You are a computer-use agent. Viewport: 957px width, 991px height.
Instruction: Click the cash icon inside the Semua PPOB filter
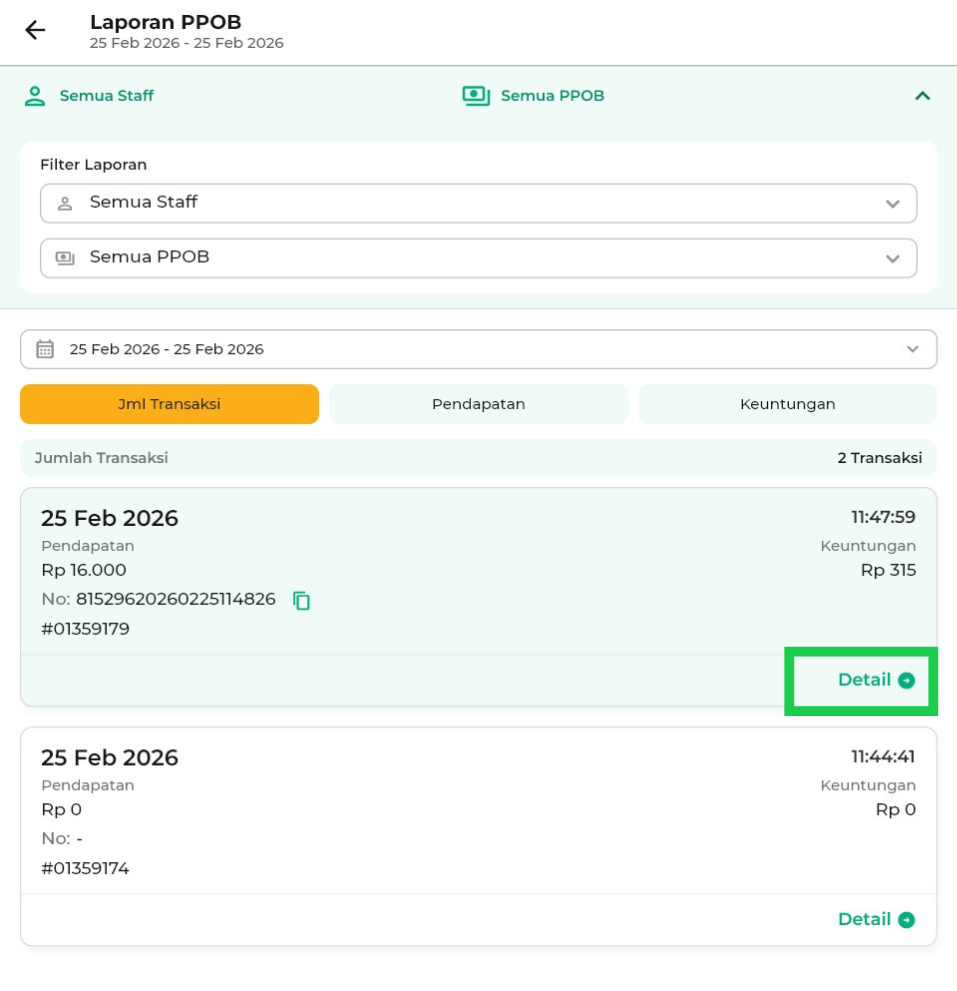pos(65,258)
